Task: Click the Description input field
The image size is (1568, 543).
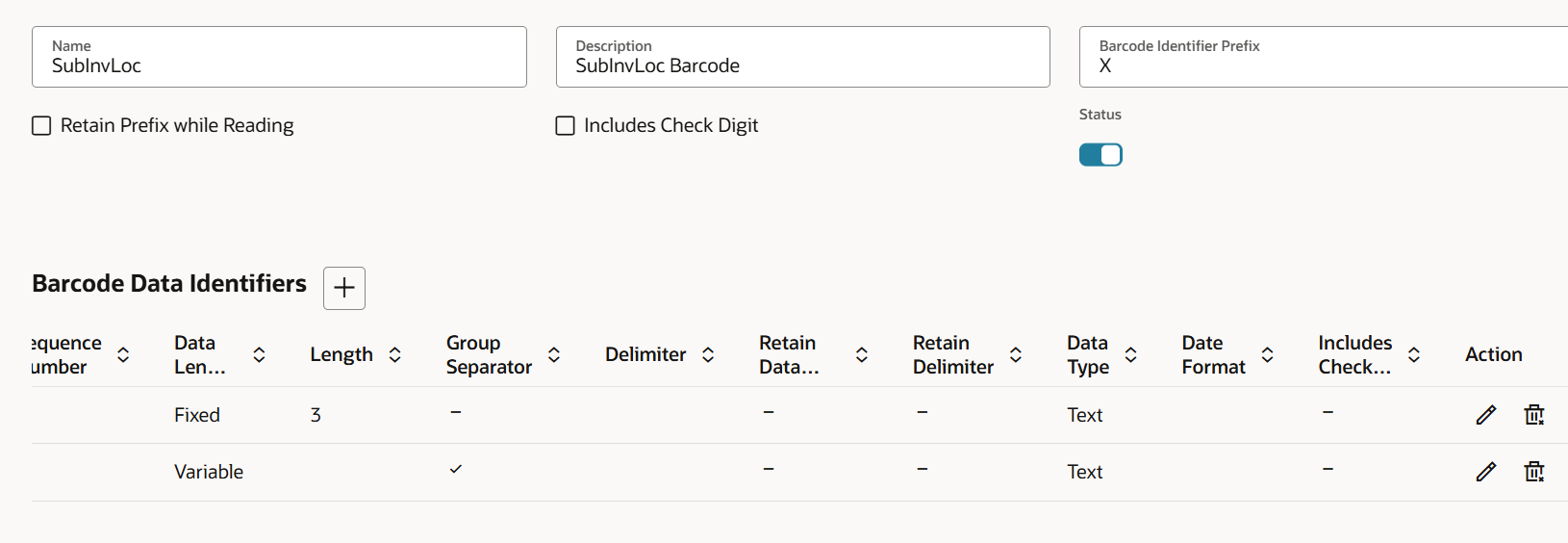Action: 802,65
